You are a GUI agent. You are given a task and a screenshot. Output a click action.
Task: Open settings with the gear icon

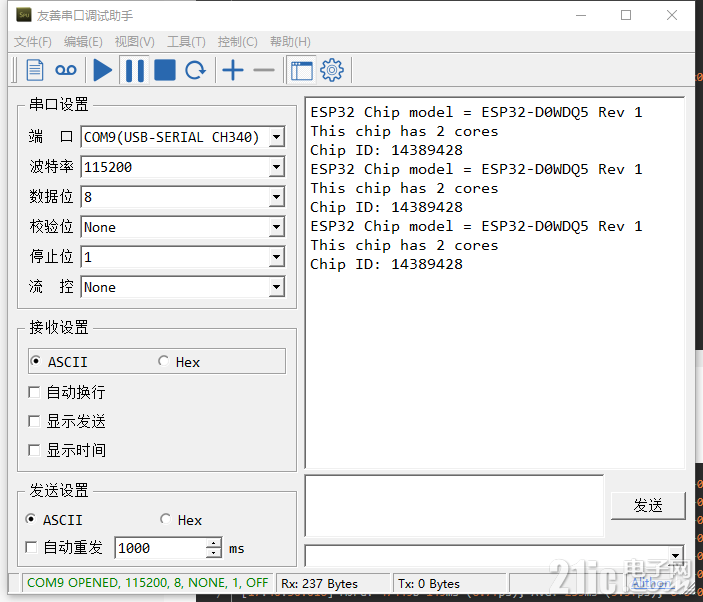pos(332,70)
